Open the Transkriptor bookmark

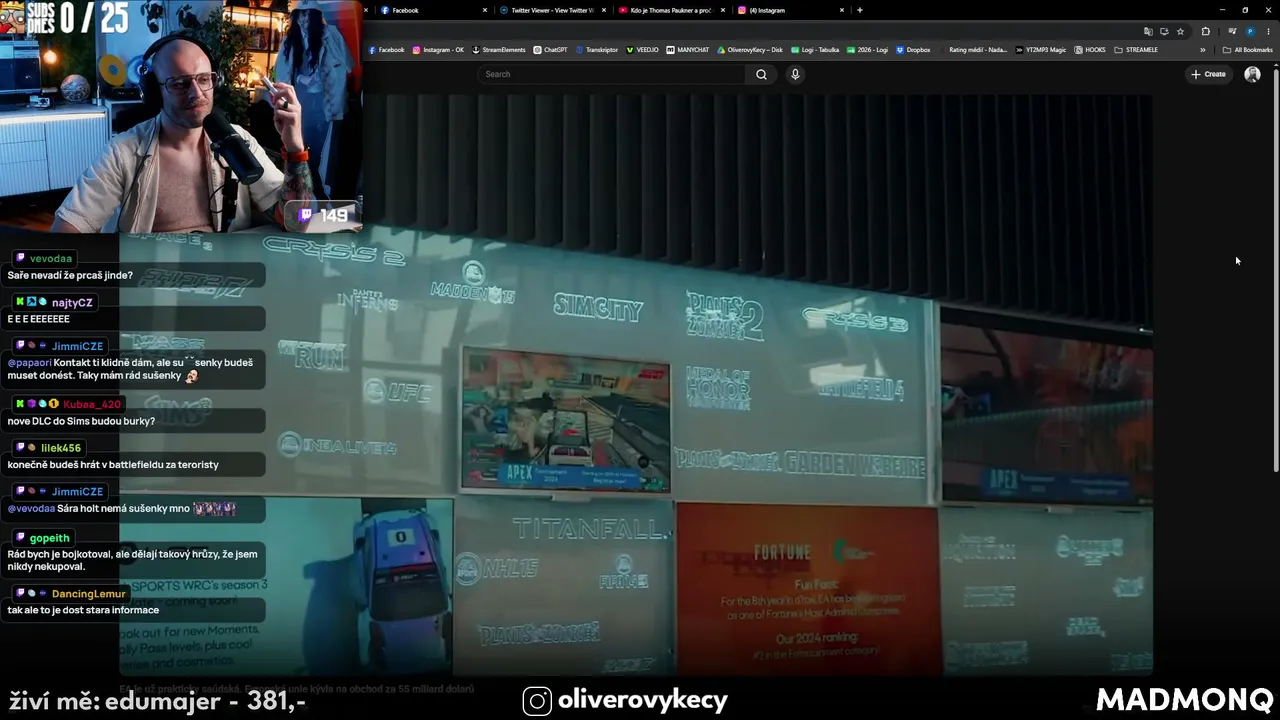(597, 50)
